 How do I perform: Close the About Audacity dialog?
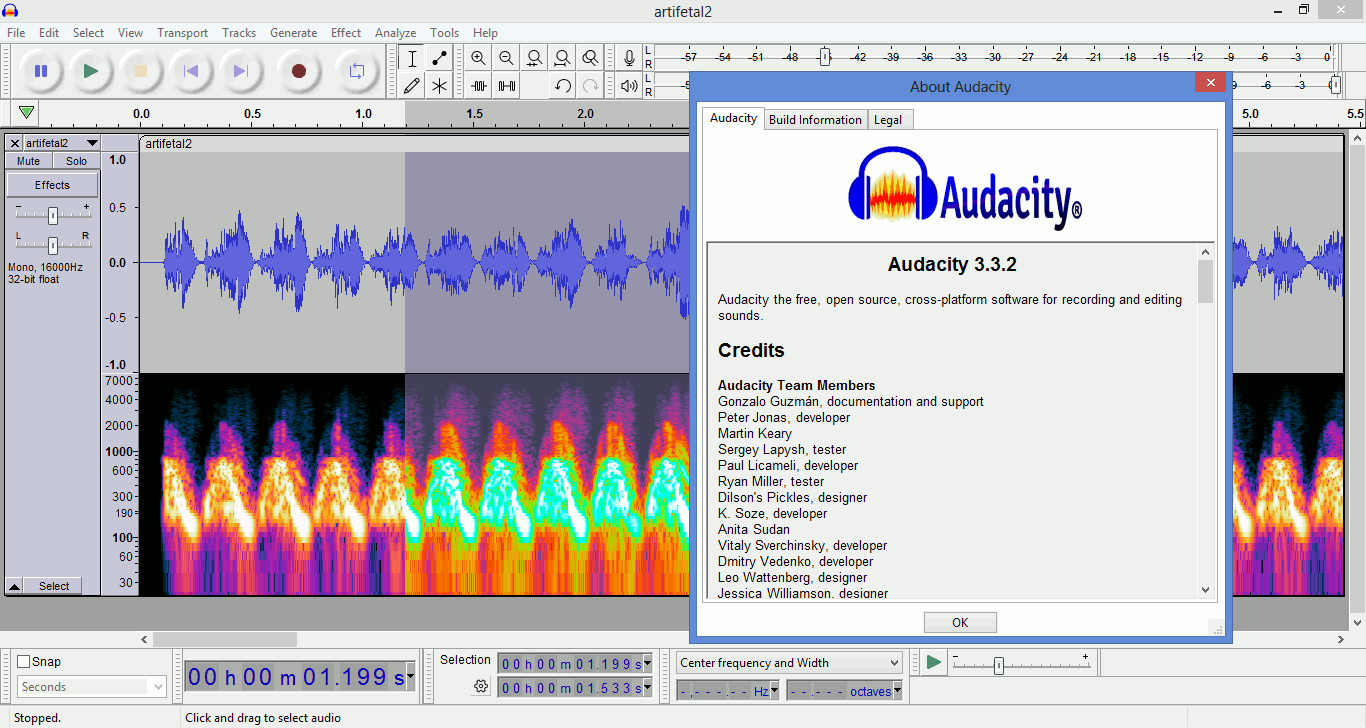click(1210, 83)
